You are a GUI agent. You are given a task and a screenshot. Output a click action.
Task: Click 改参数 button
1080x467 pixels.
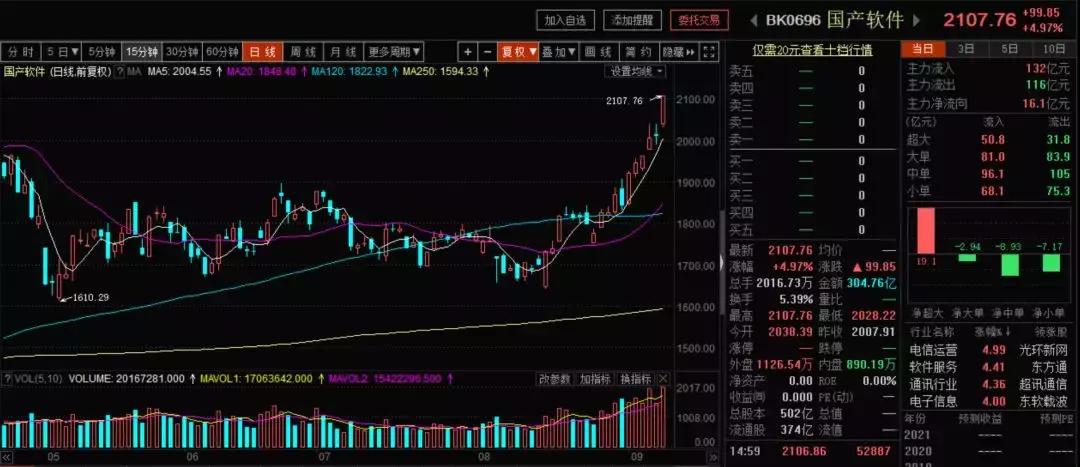click(554, 379)
